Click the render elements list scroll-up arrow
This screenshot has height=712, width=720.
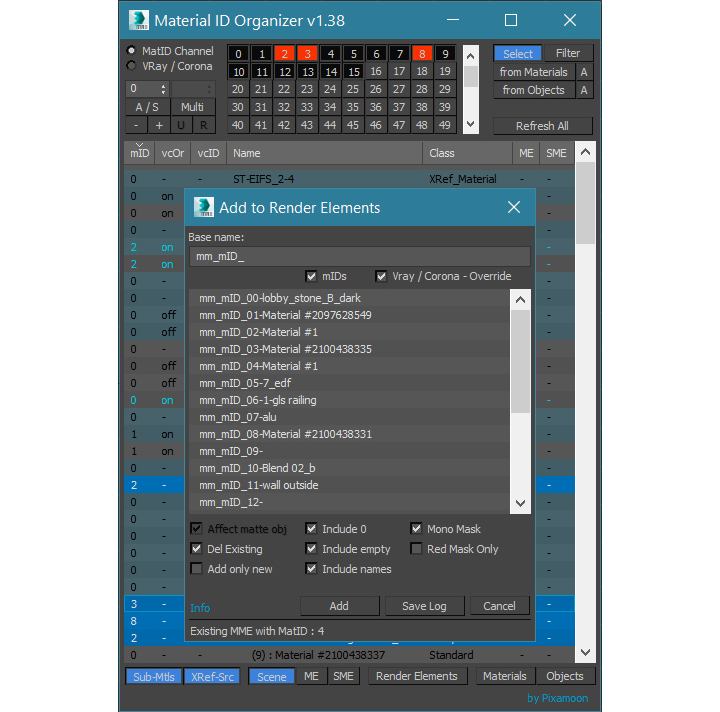coord(520,300)
